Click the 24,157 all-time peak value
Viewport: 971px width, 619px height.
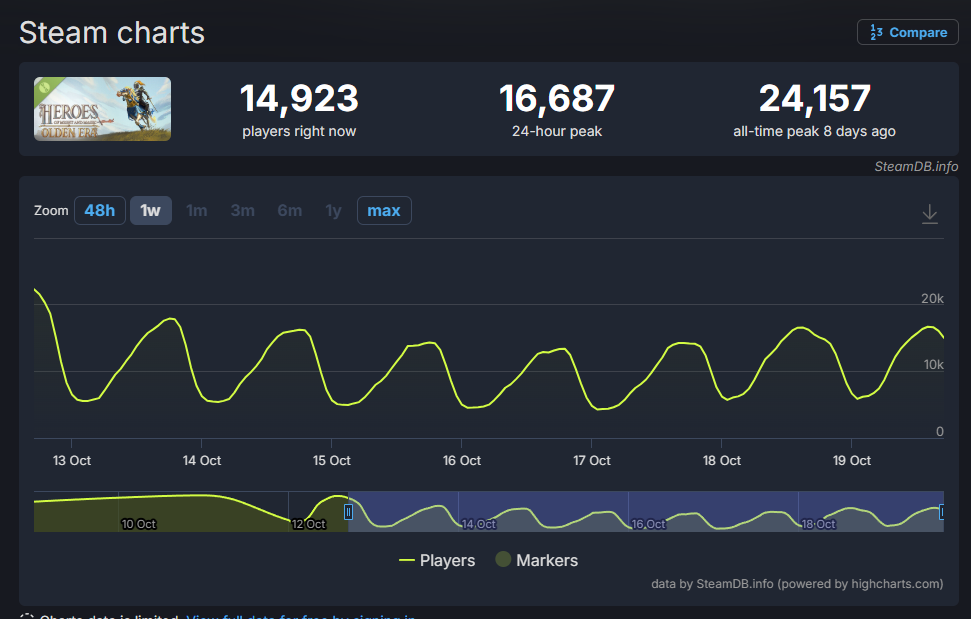814,98
